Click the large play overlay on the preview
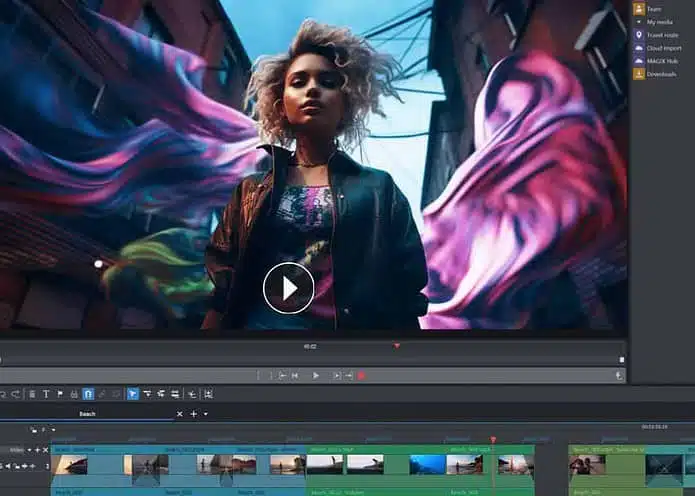 click(288, 289)
